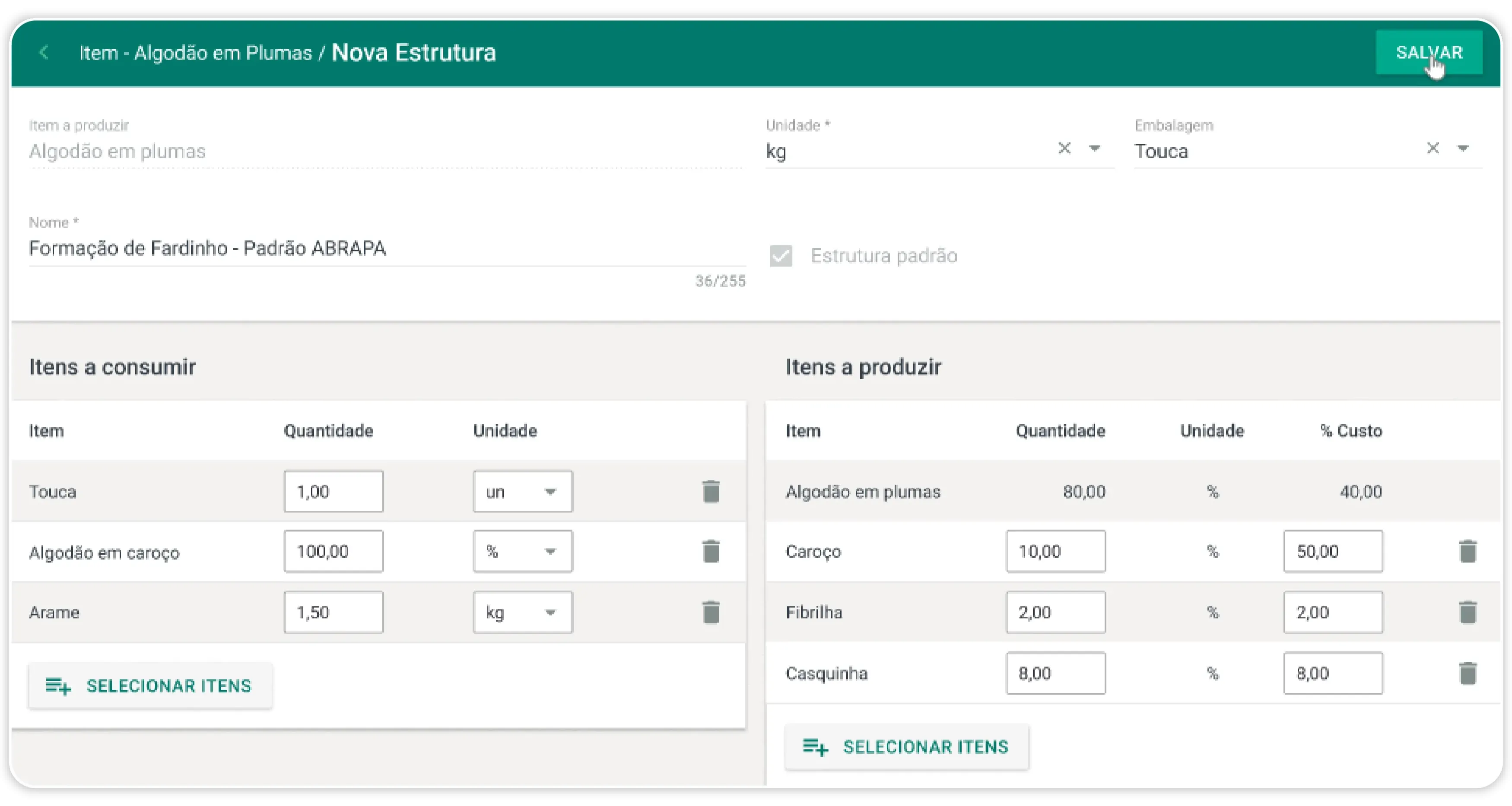Viewport: 1512px width, 806px height.
Task: Click SELECIONAR ITENS under Itens a produzir
Action: 907,747
